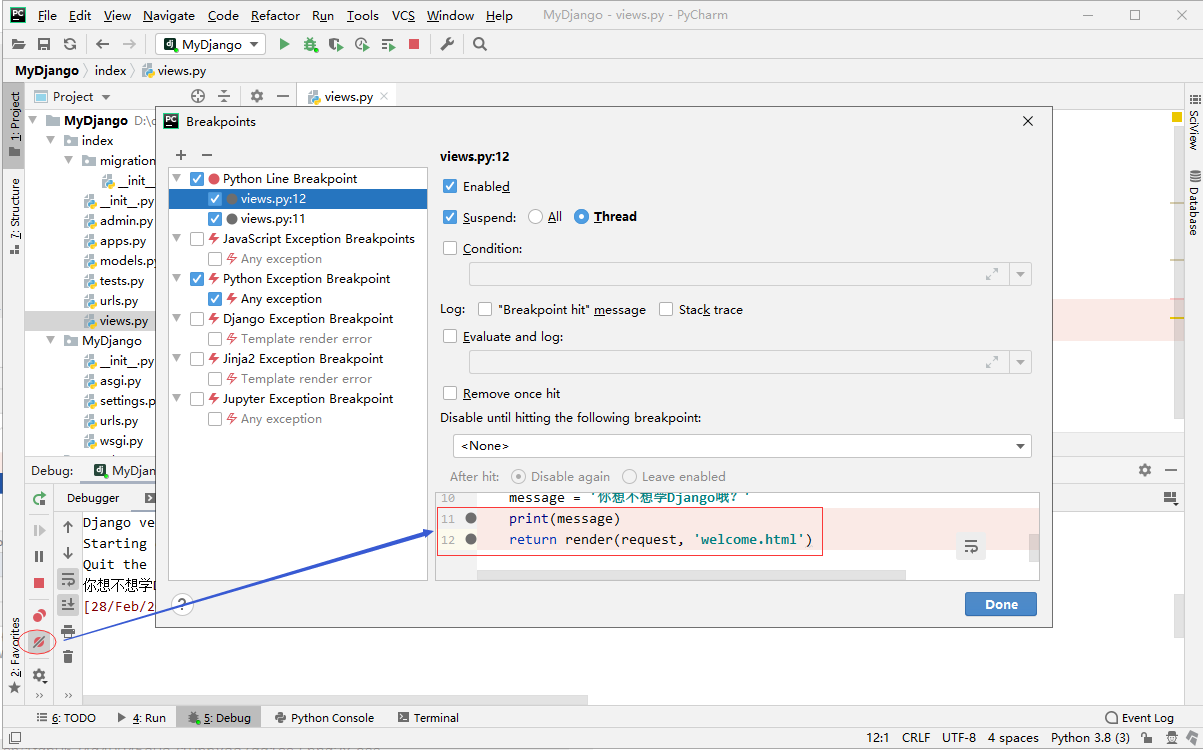1203x750 pixels.
Task: Collapse the Python Line Breakpoint group
Action: tap(177, 179)
